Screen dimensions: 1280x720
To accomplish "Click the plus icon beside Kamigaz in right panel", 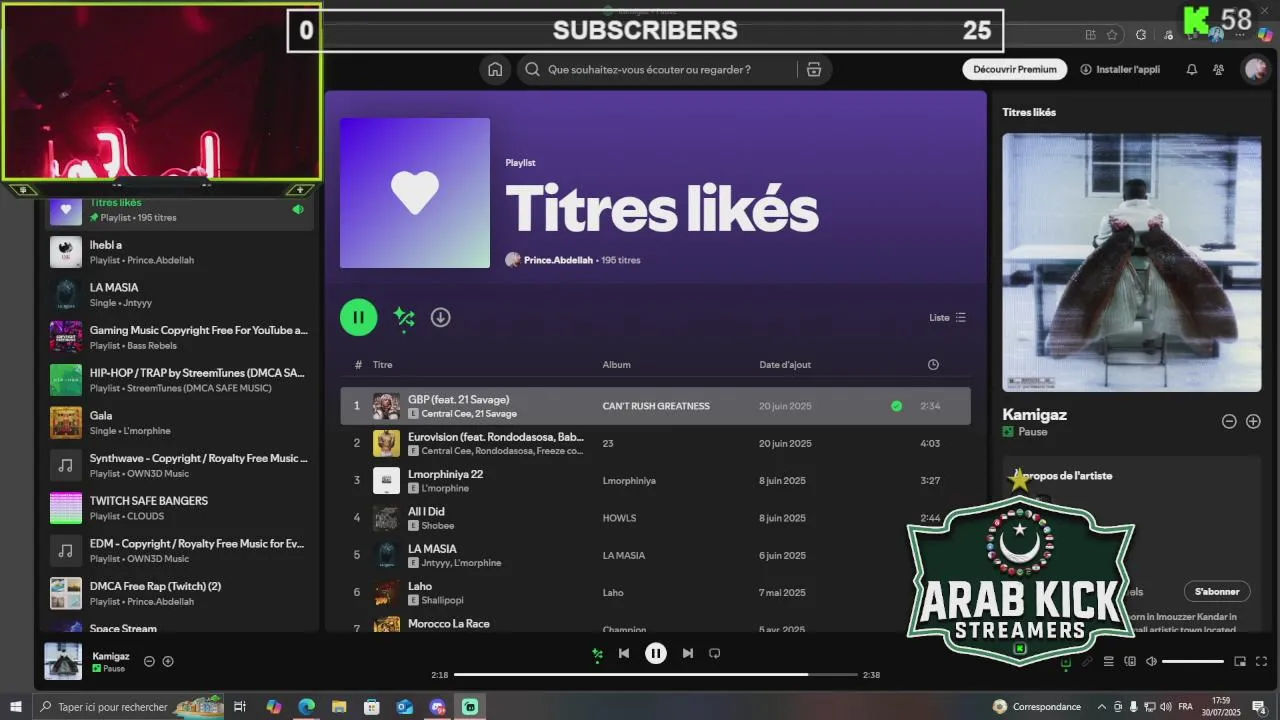I will tap(1253, 421).
